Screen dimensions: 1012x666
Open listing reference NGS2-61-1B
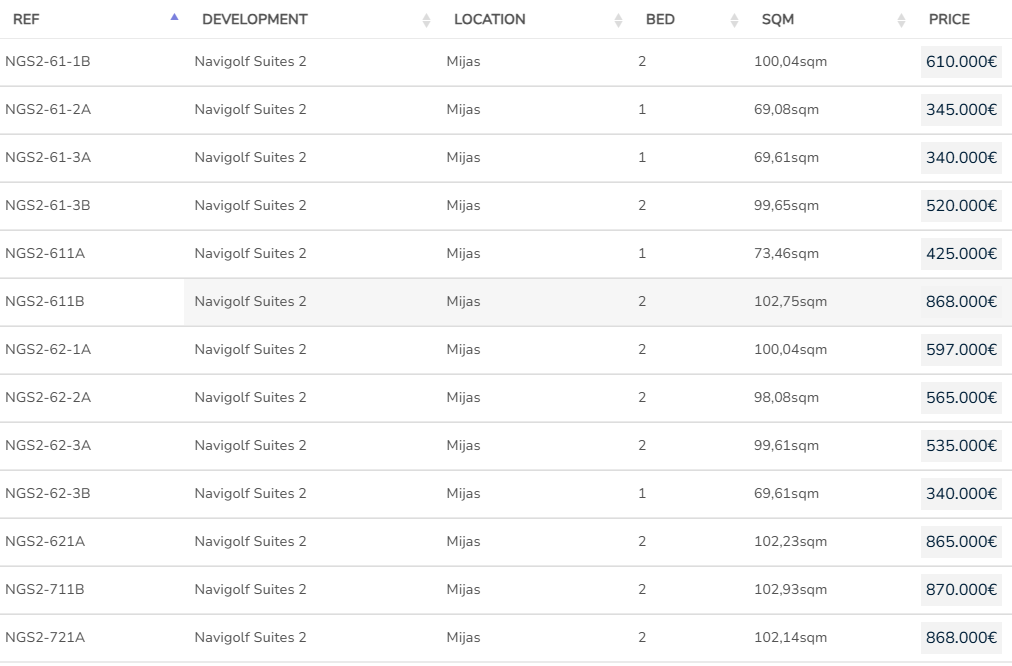point(48,62)
